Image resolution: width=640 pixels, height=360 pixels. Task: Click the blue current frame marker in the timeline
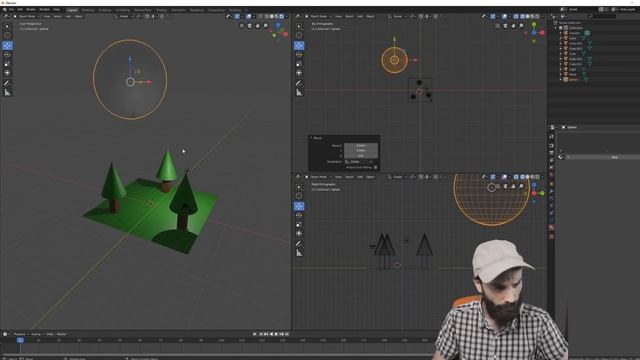[x=20, y=340]
